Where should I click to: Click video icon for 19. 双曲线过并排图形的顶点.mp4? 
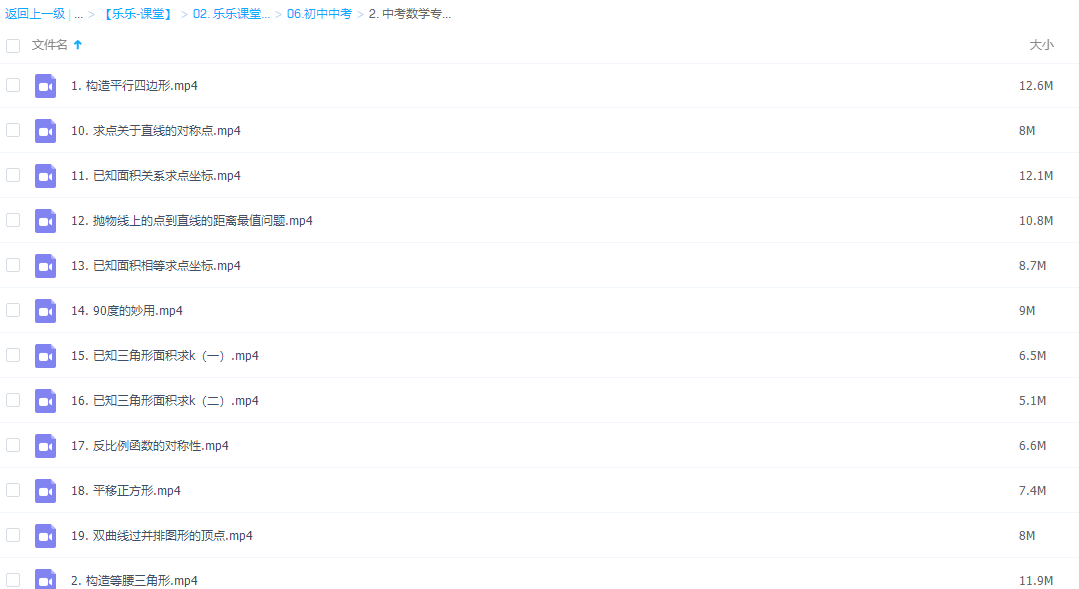(45, 536)
